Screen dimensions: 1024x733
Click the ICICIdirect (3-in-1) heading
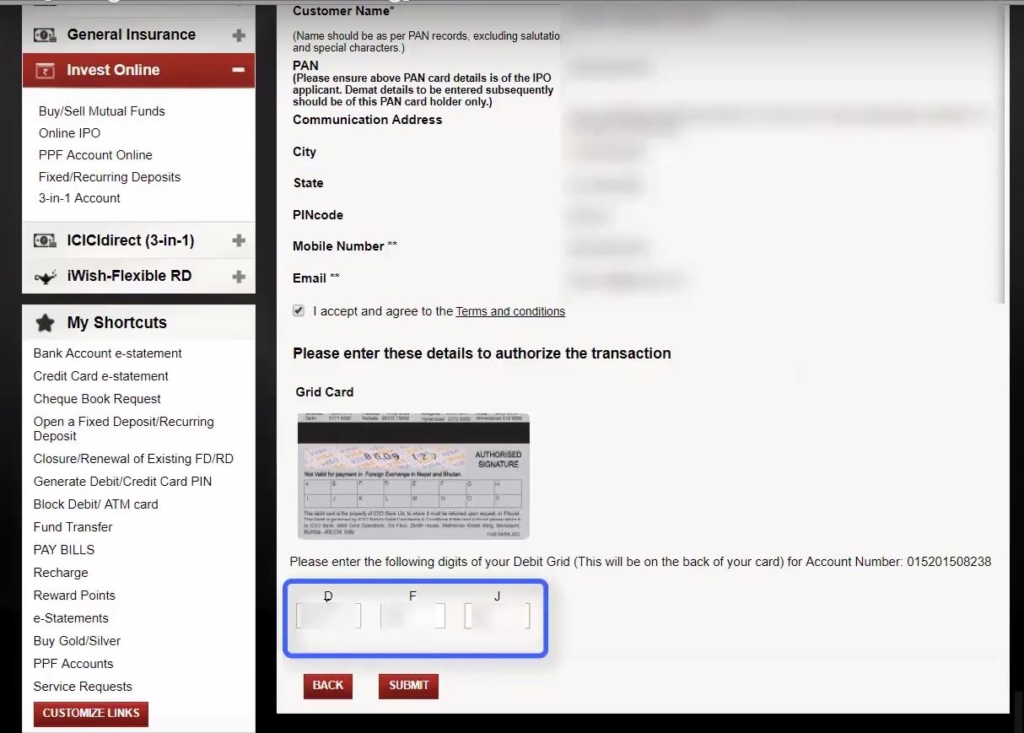click(131, 240)
